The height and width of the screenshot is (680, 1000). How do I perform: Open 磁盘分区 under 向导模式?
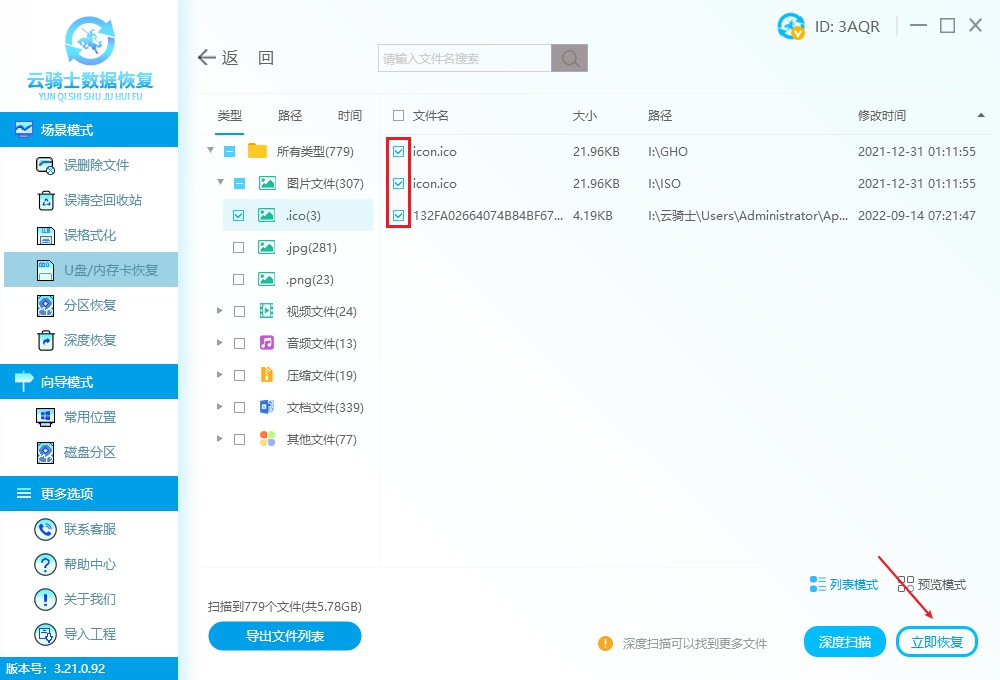pos(90,452)
